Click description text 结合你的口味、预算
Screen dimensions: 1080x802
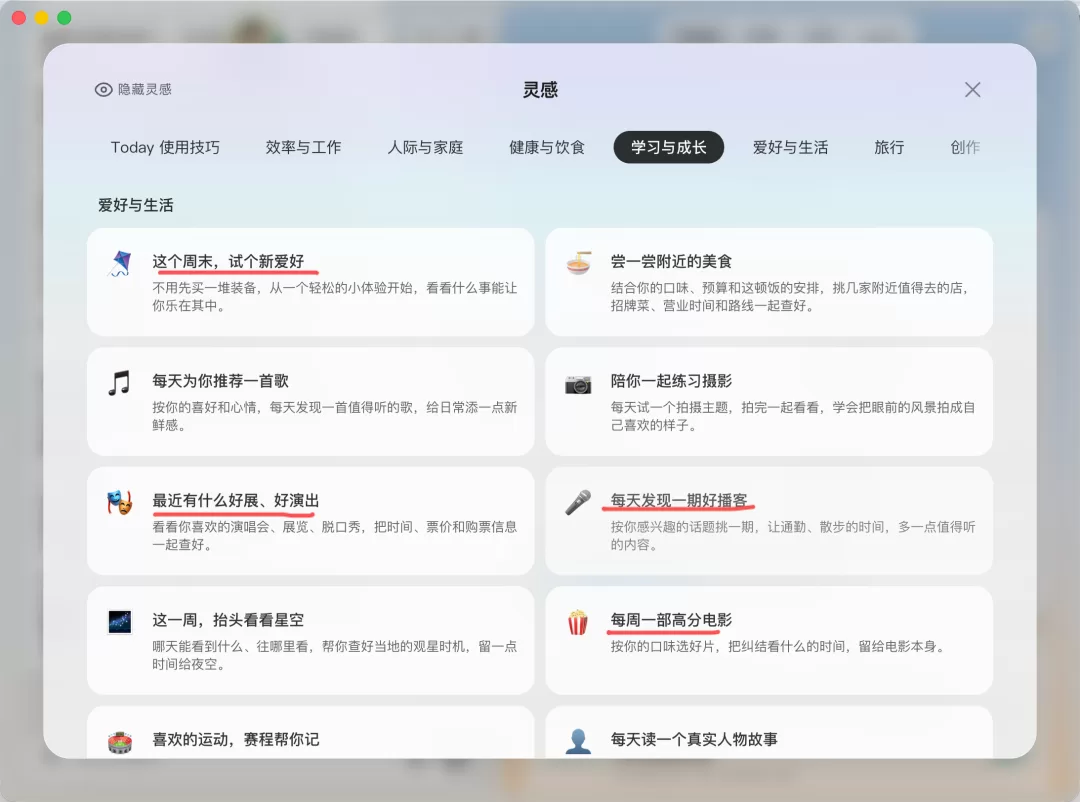coord(790,297)
